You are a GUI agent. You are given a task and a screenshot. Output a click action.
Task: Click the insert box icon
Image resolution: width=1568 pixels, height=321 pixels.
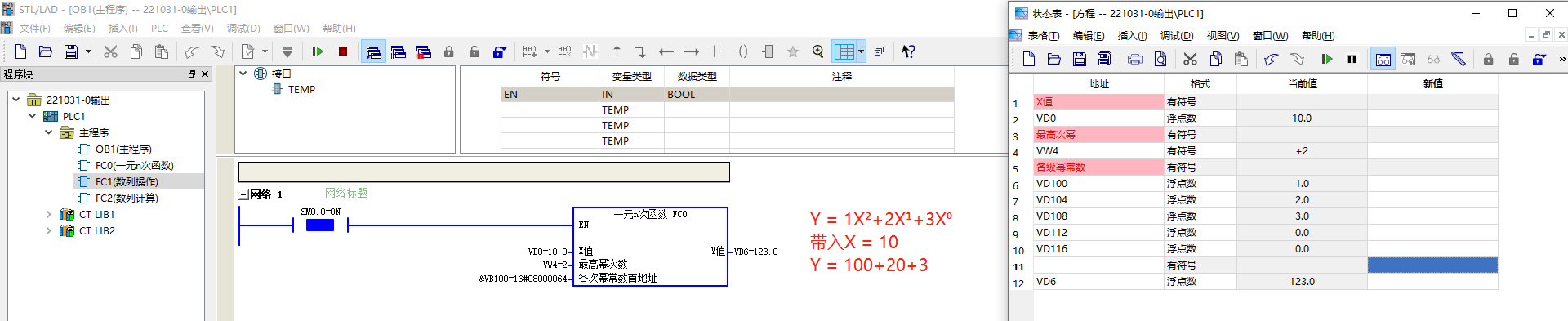(768, 51)
